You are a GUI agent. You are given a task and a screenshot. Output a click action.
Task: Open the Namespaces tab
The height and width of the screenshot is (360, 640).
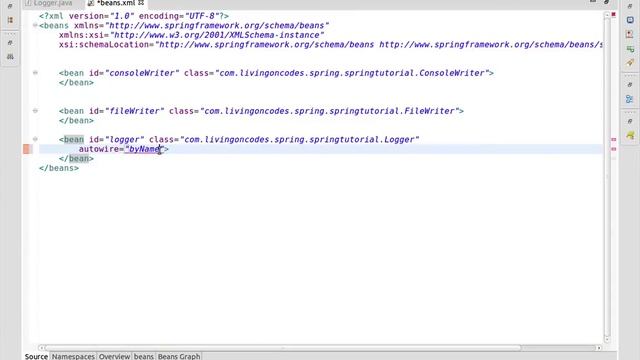[x=73, y=356]
